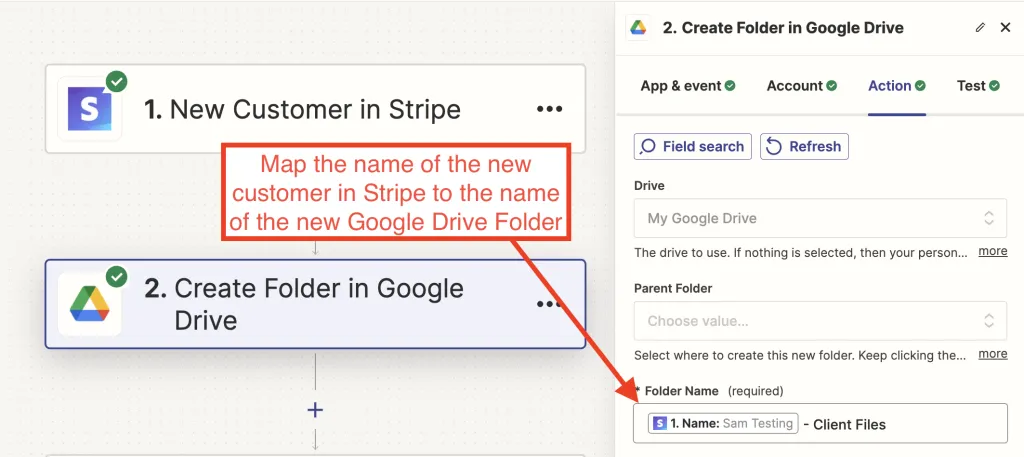Click the Field search button
The width and height of the screenshot is (1024, 457).
[x=693, y=146]
